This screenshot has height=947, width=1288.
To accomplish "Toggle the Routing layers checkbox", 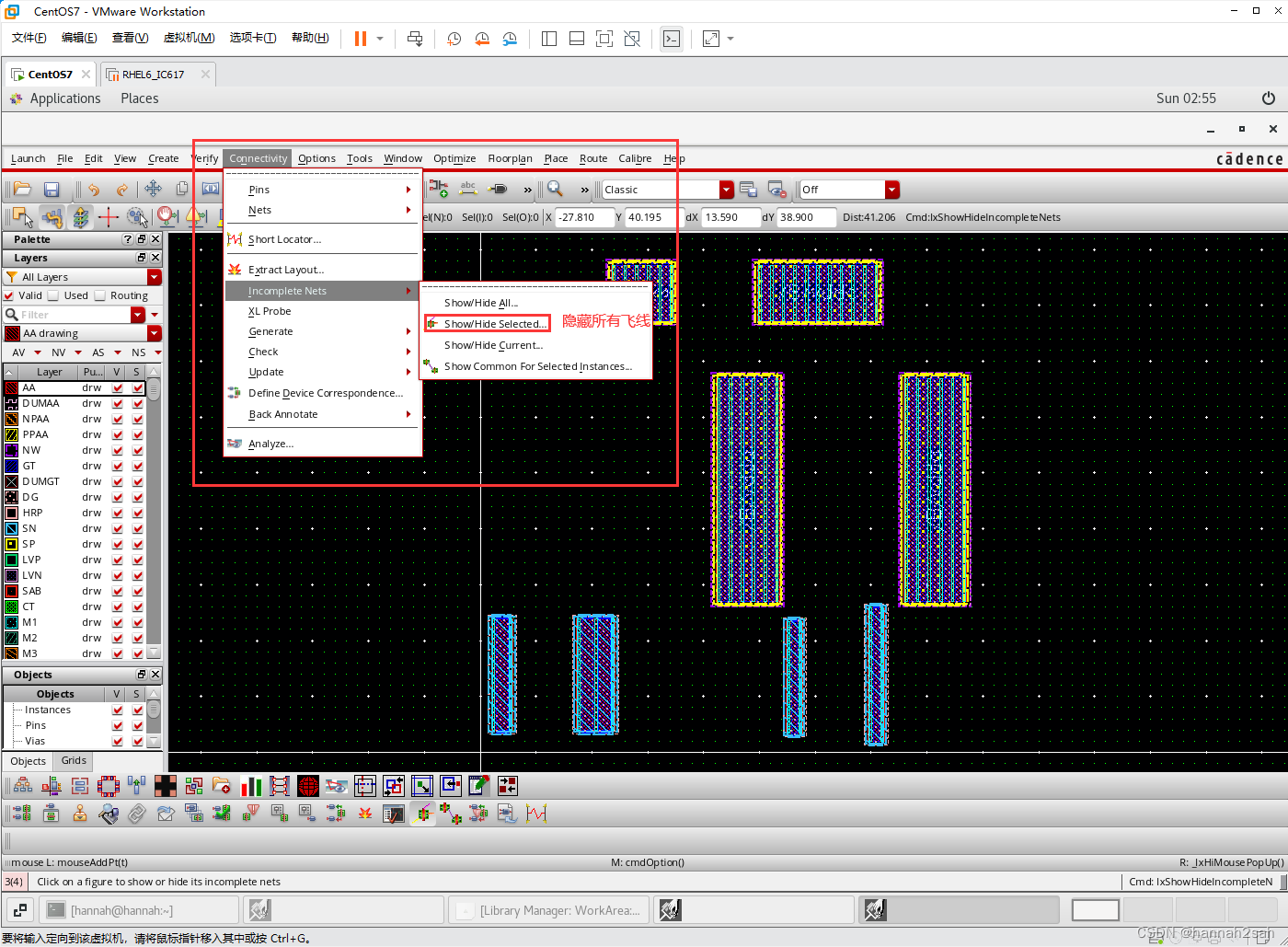I will [99, 295].
